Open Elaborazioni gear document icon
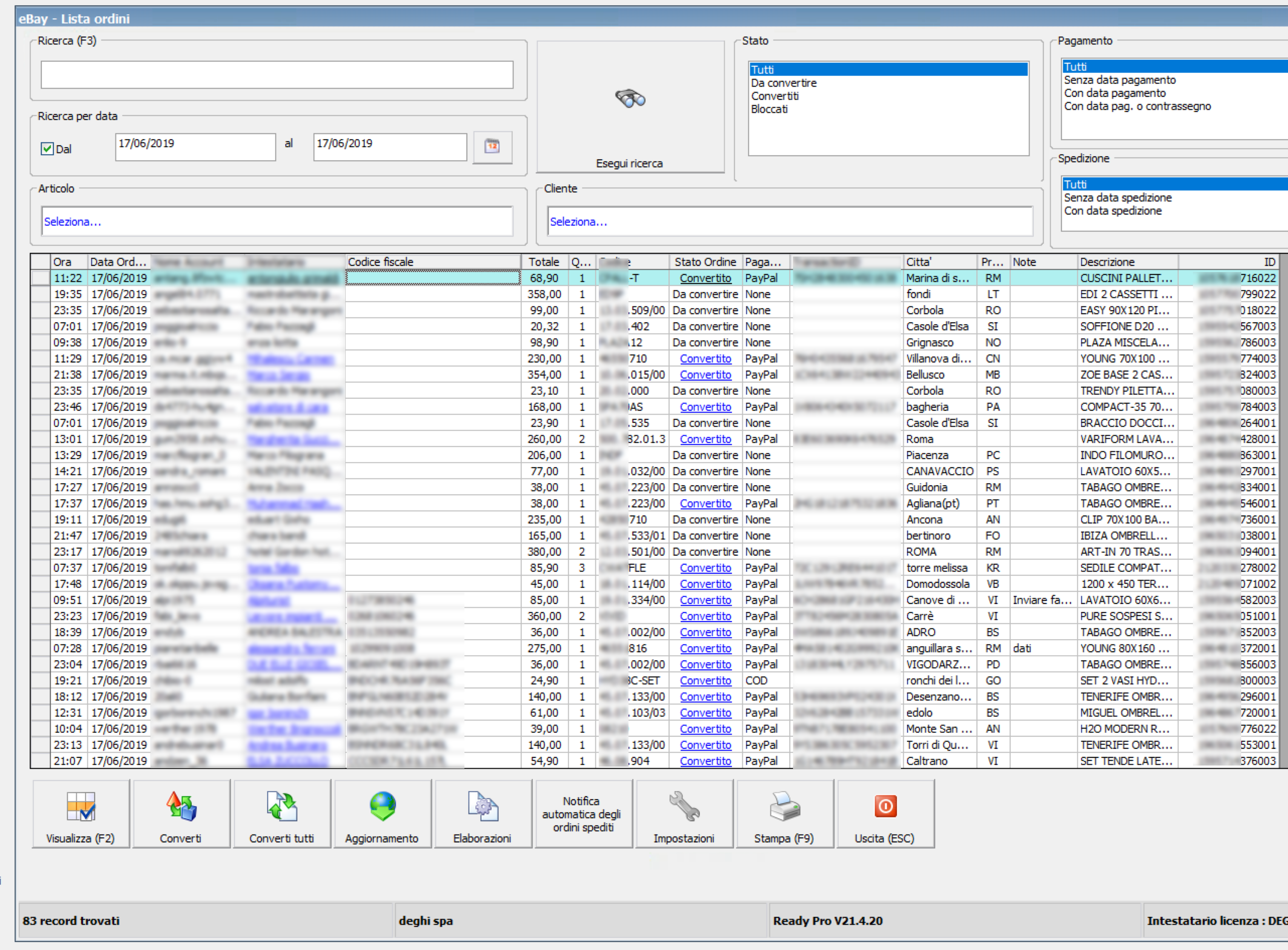The image size is (1288, 950). pos(483,806)
